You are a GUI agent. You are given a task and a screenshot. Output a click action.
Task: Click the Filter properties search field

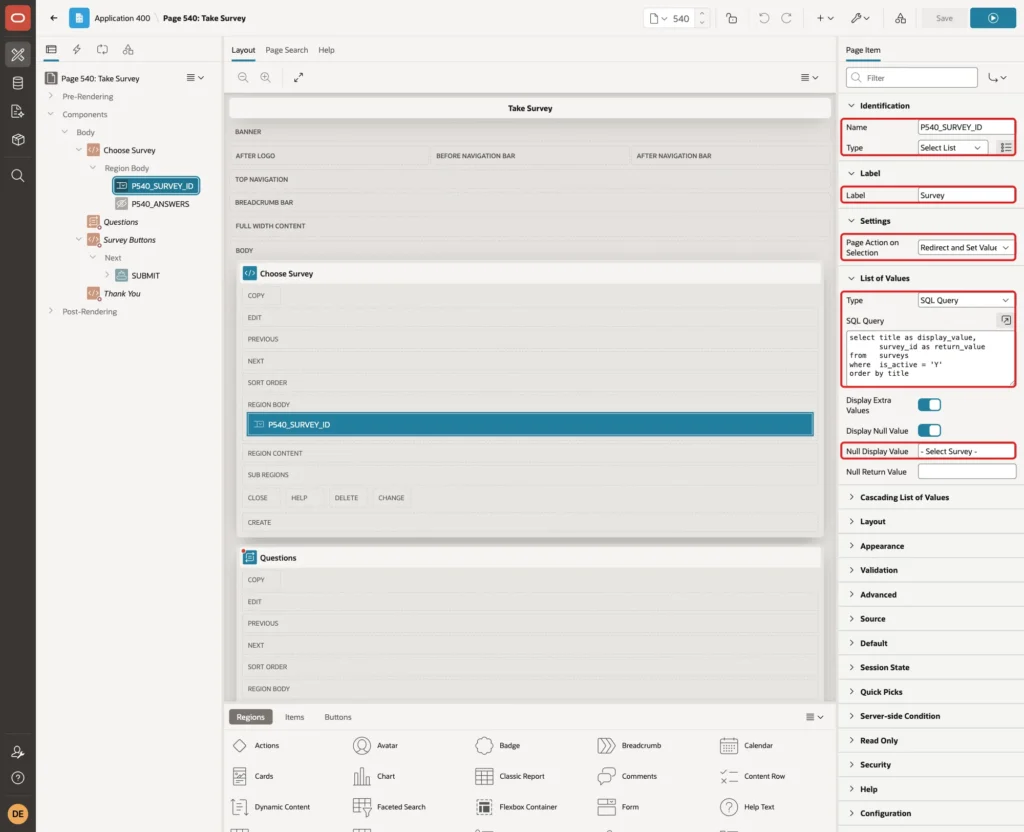(x=912, y=78)
